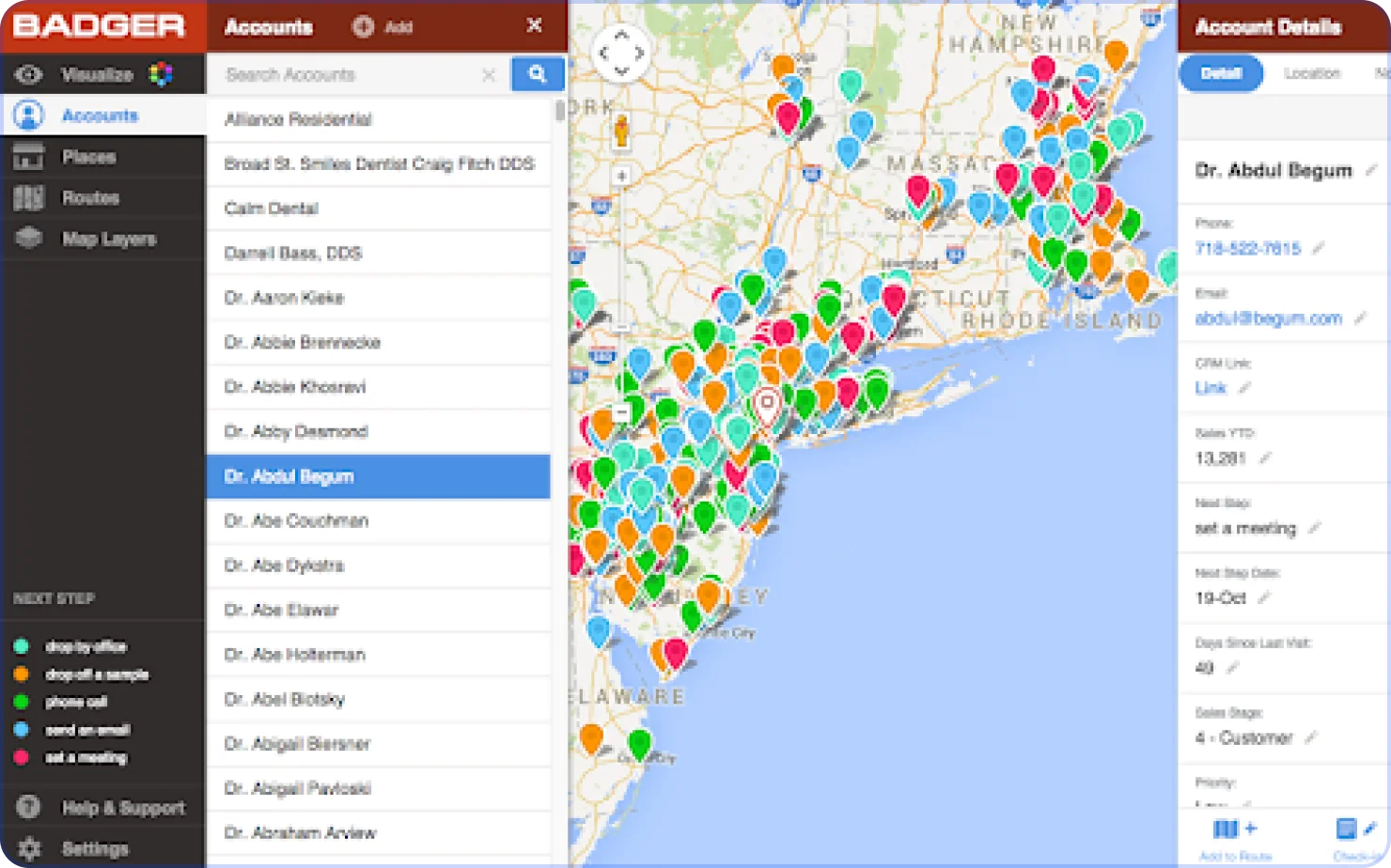Click the Visualize eye icon
Image resolution: width=1391 pixels, height=868 pixels.
coord(29,74)
